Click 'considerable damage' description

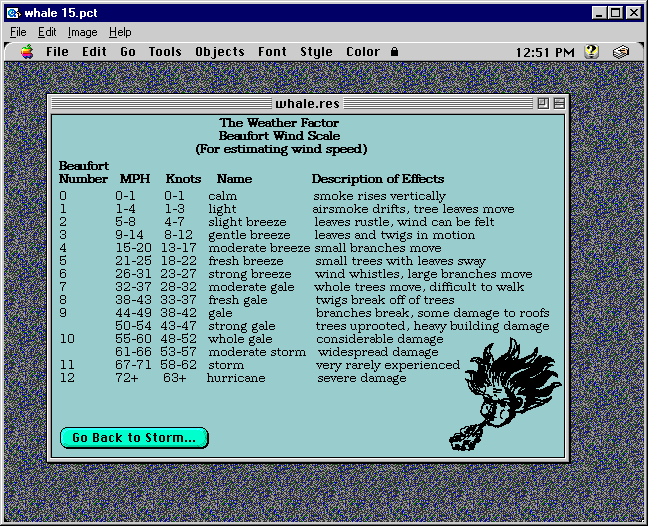click(x=379, y=339)
